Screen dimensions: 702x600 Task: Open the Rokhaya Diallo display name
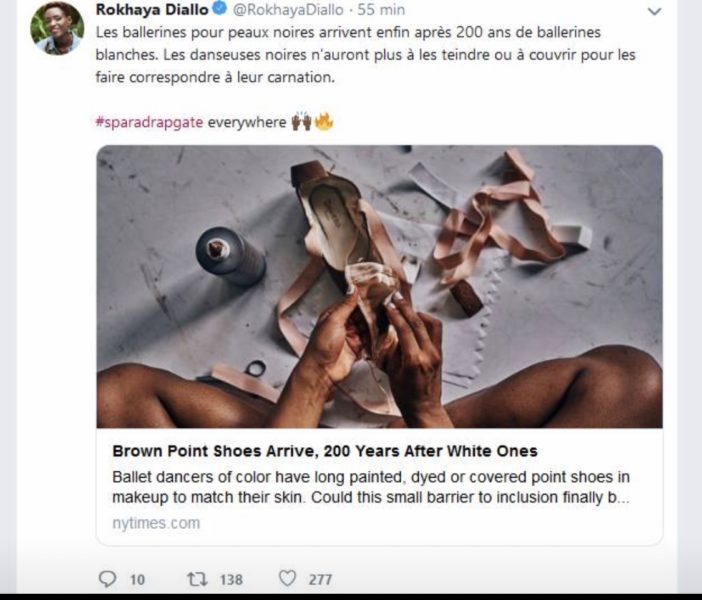(x=152, y=11)
